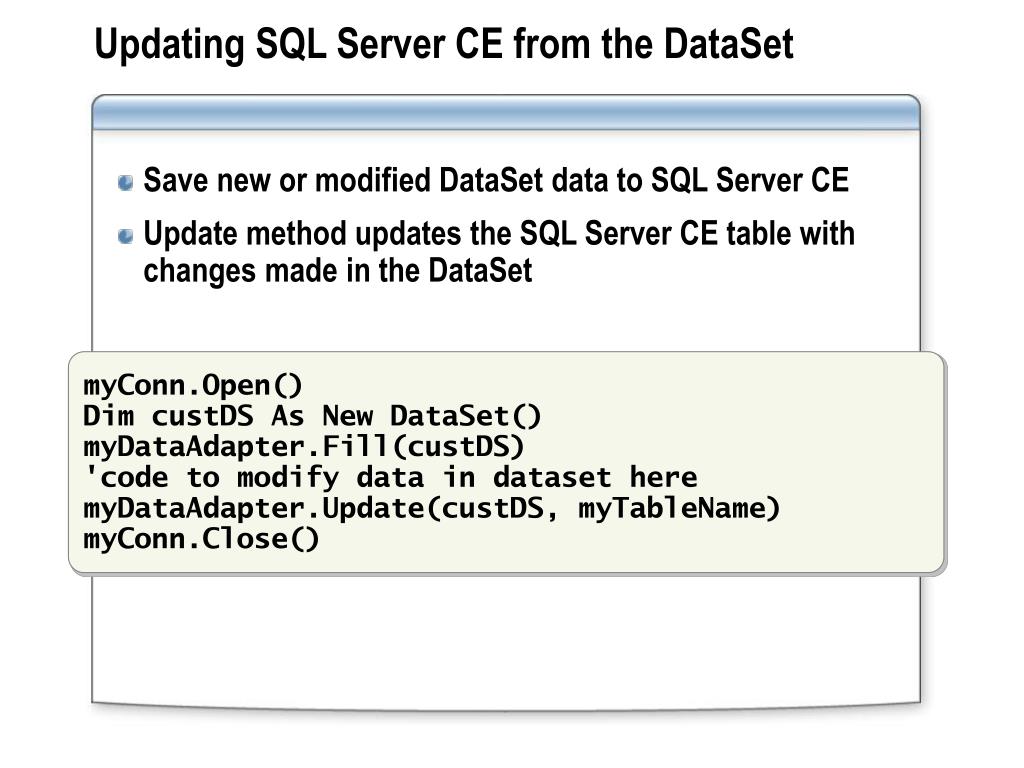Click the bullet icon before 'Update method updates'
This screenshot has height=768, width=1024.
(x=125, y=237)
